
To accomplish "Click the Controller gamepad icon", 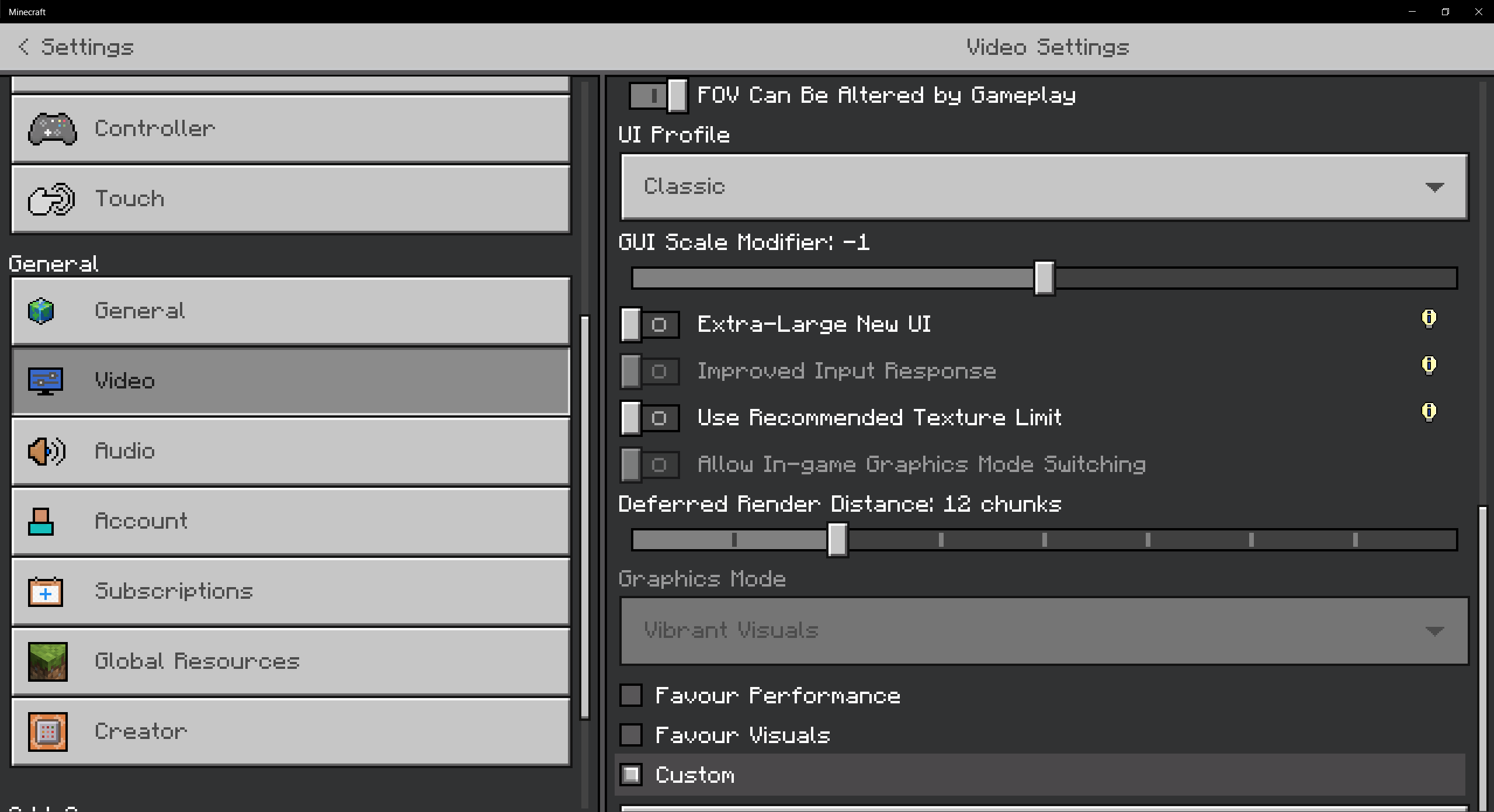I will coord(52,129).
